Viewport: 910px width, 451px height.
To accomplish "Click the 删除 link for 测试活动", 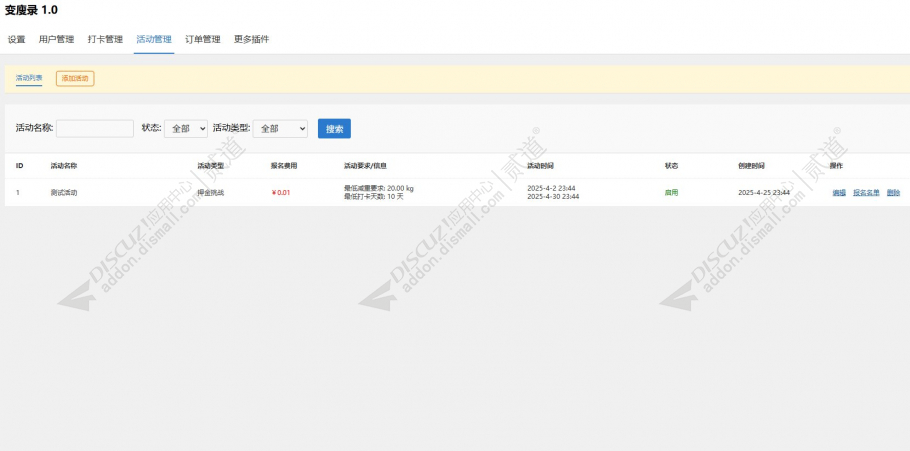I will click(893, 193).
